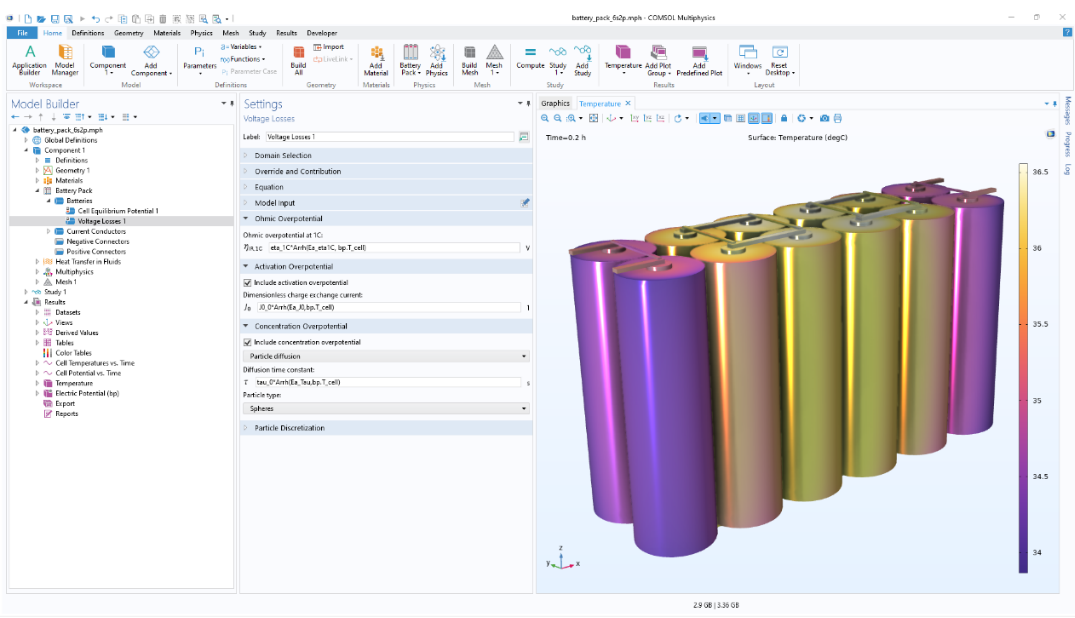Open the Parameters tool
The image size is (1075, 618).
pos(200,60)
